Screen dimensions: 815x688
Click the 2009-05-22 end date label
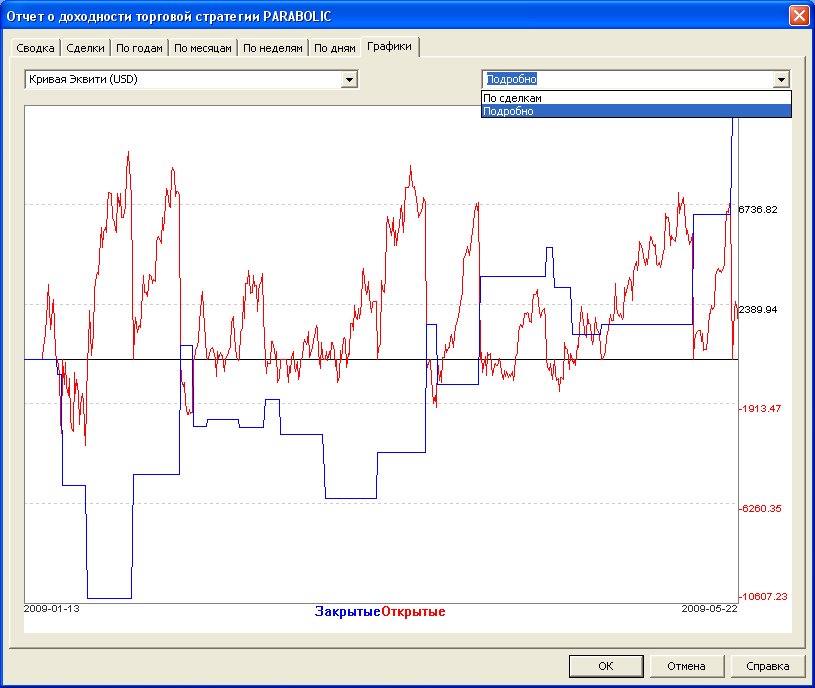pyautogui.click(x=709, y=608)
